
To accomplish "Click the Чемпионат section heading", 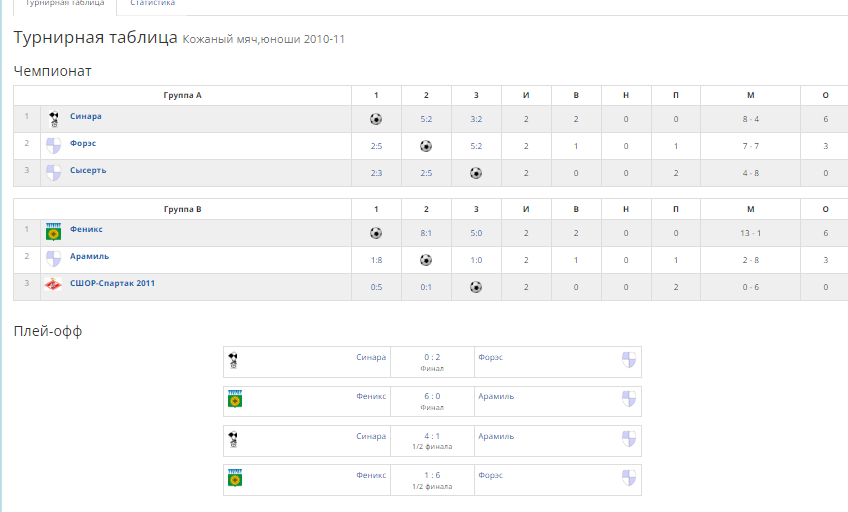I will point(52,71).
